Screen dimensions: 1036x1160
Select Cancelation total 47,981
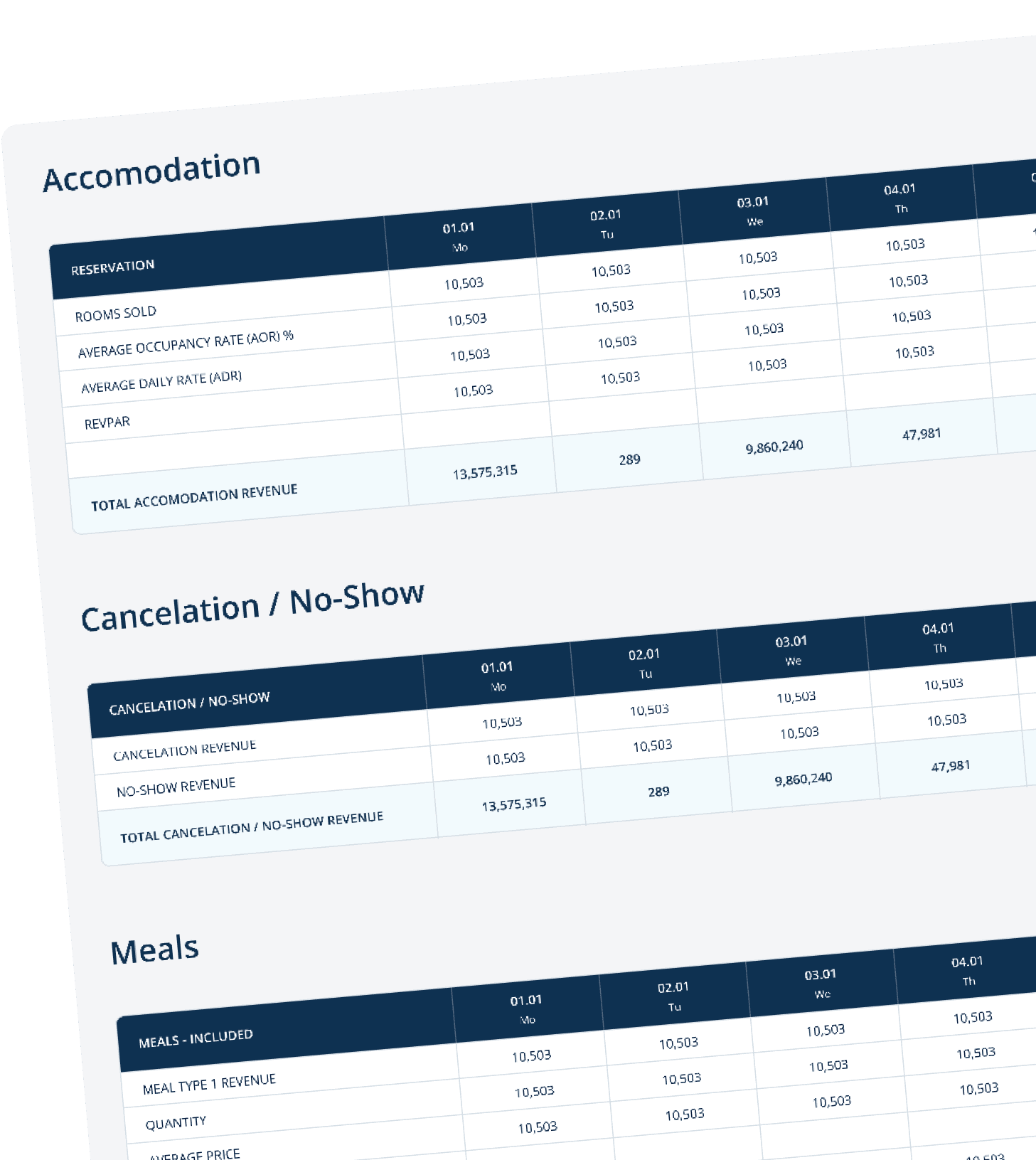(x=951, y=766)
